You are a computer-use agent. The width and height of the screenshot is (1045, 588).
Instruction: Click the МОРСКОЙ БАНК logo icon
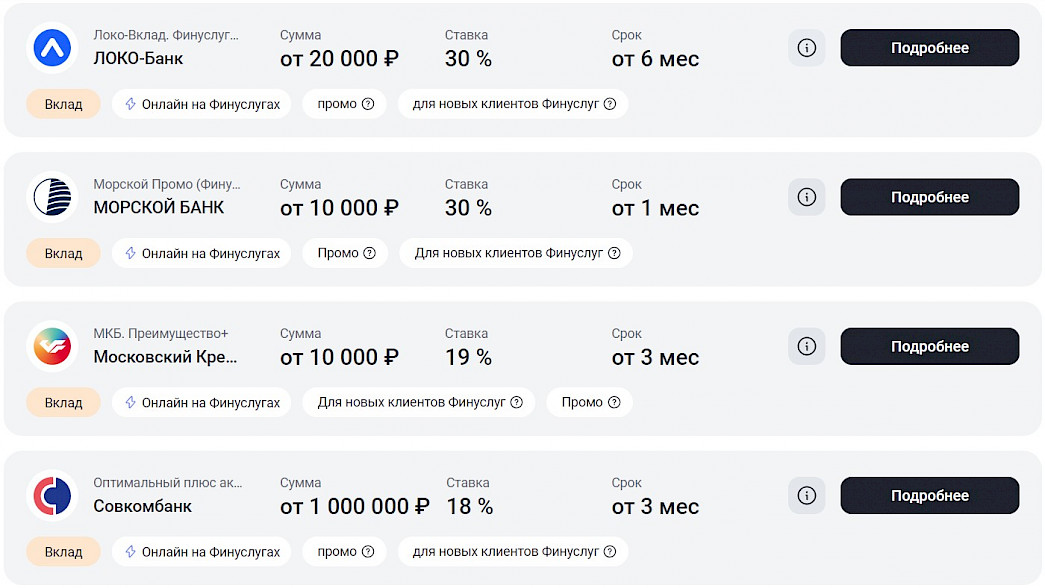52,197
